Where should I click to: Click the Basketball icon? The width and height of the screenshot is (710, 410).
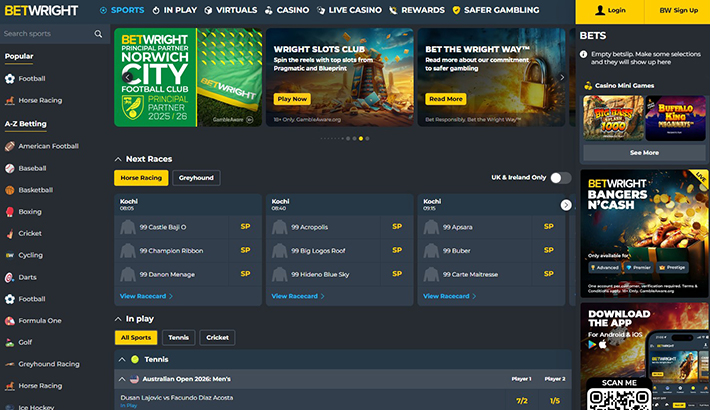tap(9, 190)
